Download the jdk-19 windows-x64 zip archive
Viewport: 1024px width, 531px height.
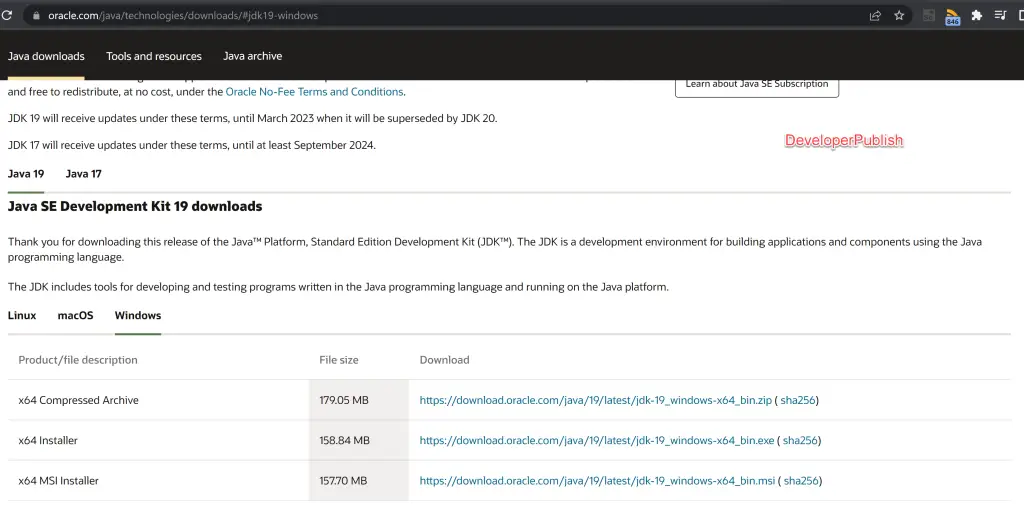(x=596, y=400)
